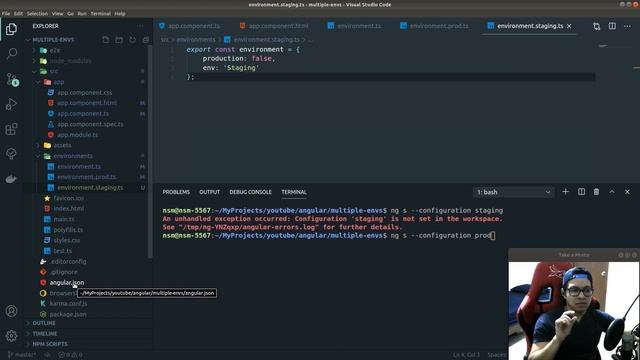Switch to DEBUG CONSOLE panel tab
This screenshot has width=640, height=360.
click(x=250, y=192)
